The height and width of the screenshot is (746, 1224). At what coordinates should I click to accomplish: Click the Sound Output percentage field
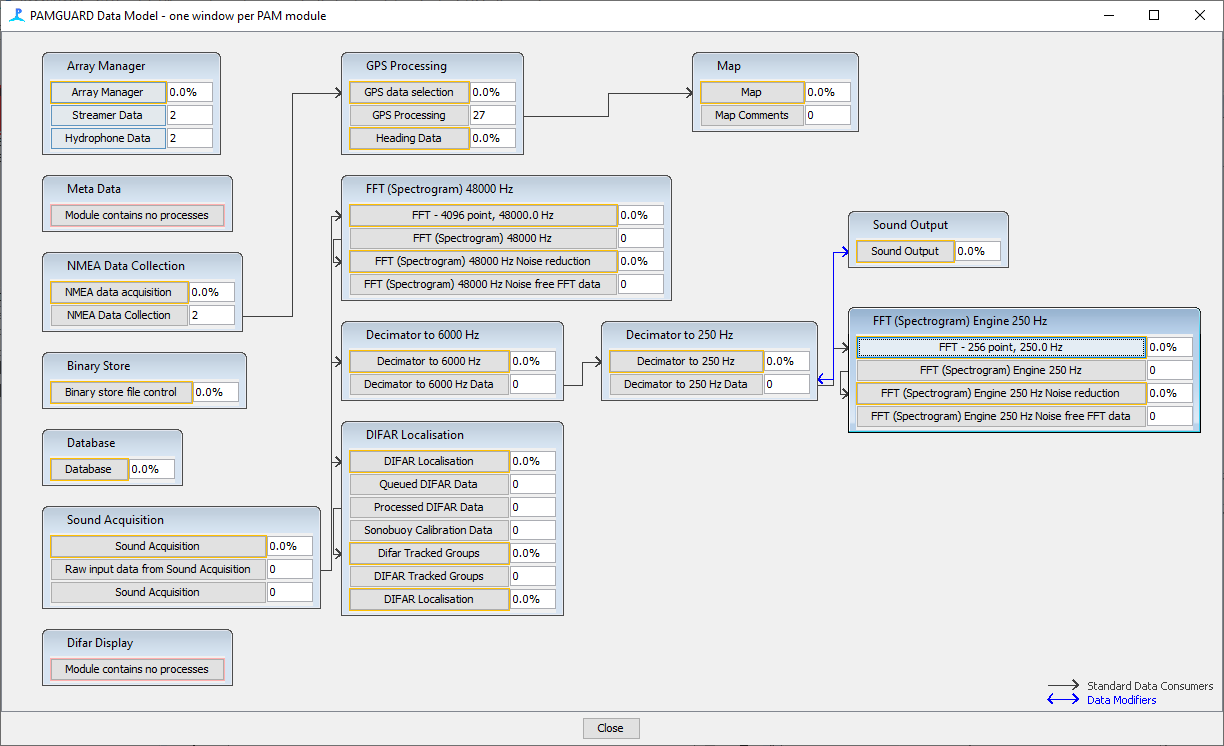(x=978, y=251)
